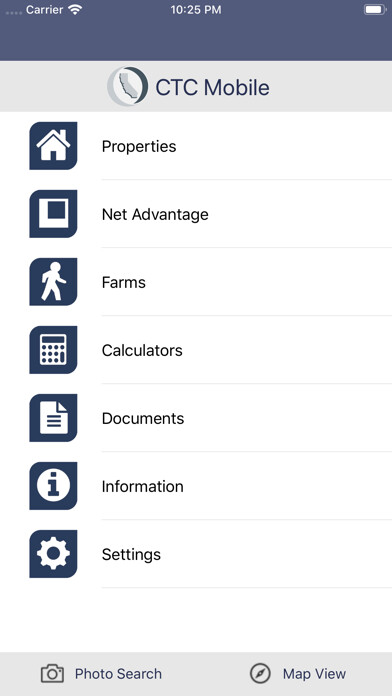Tap the Photo Search text button
This screenshot has width=392, height=696.
pyautogui.click(x=118, y=674)
